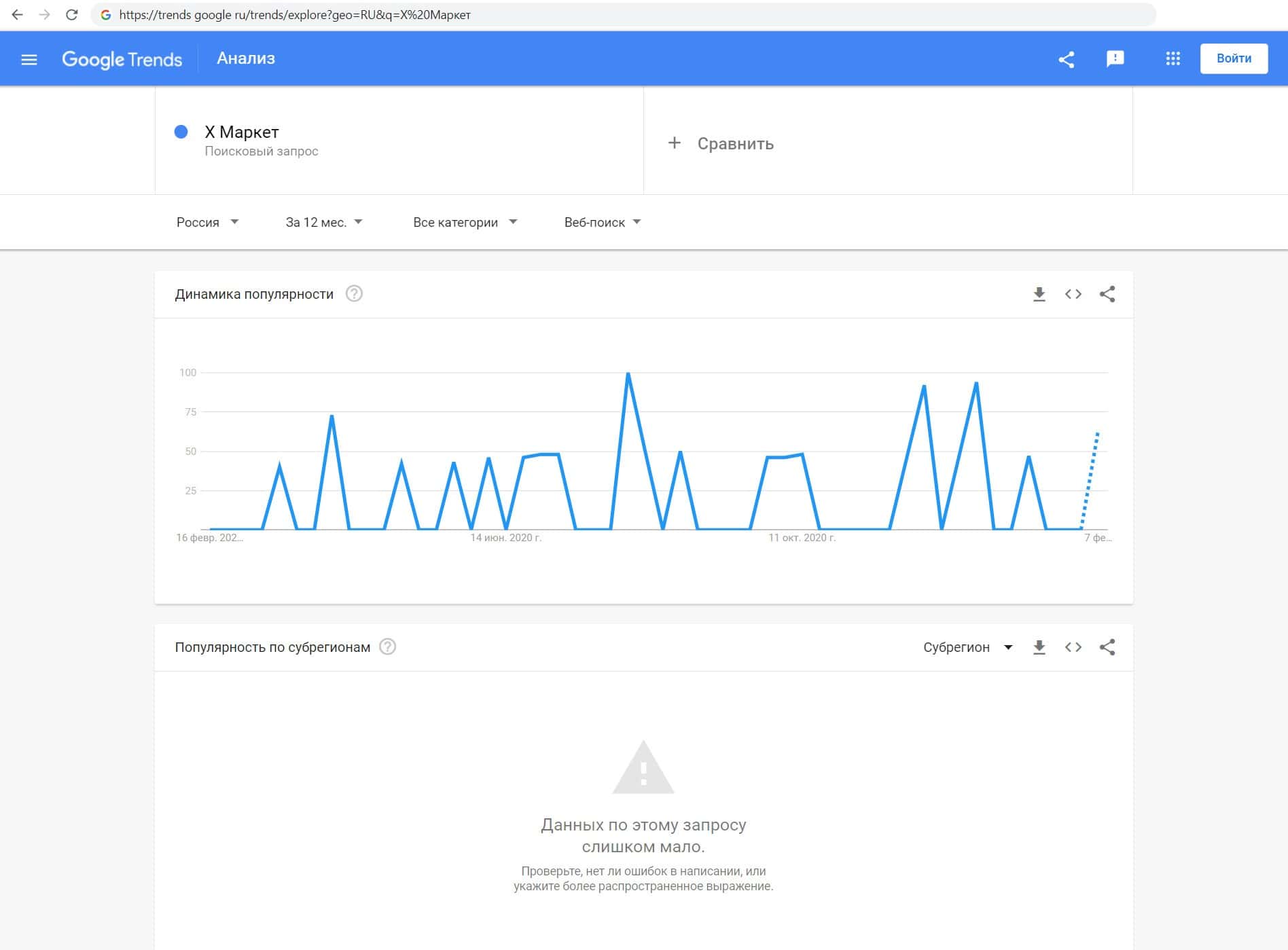Open the За 12 мес. time range dropdown
This screenshot has width=1288, height=950.
tap(324, 222)
